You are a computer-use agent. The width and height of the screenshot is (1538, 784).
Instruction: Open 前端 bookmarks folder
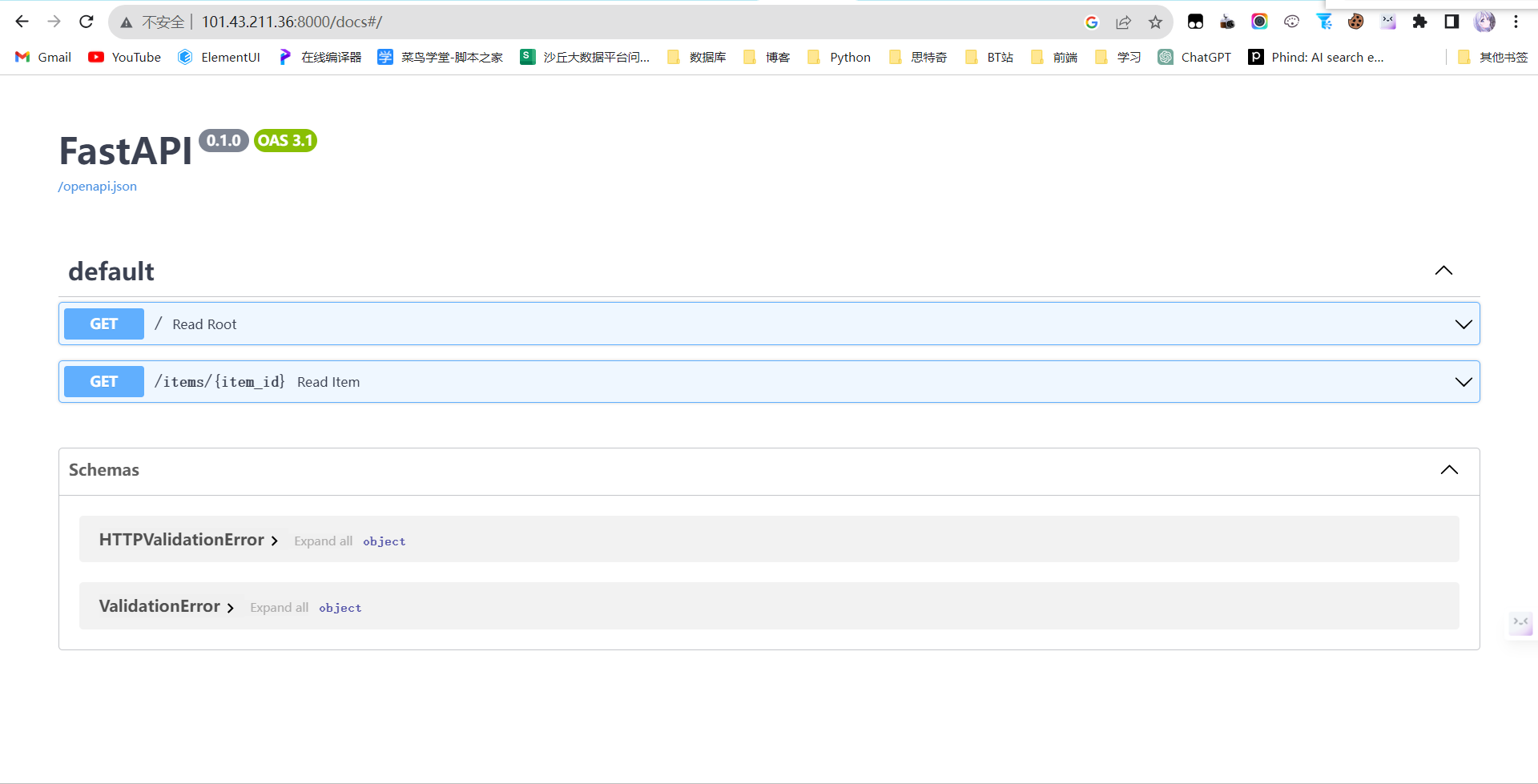1053,57
